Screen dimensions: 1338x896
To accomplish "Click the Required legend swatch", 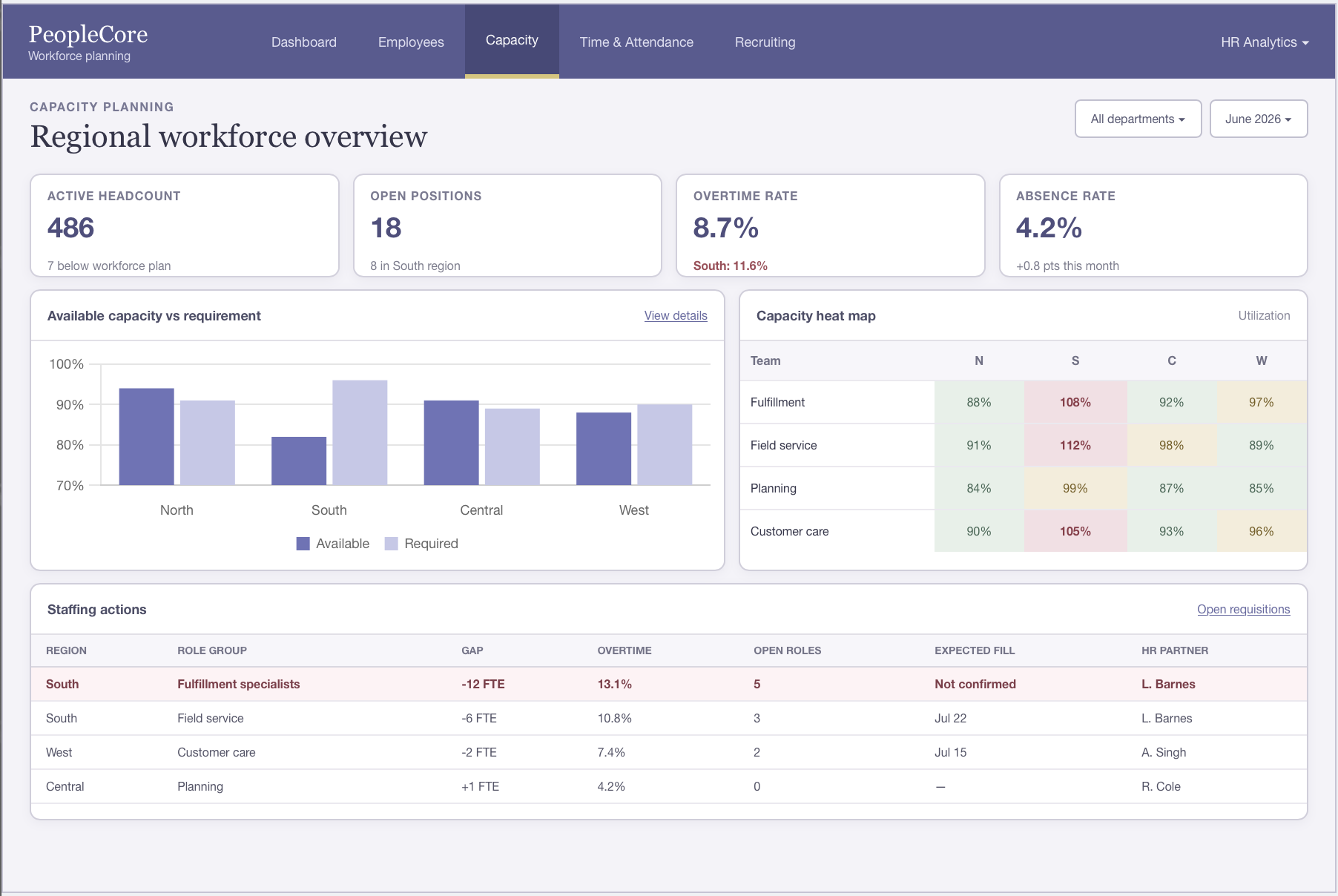I will (x=391, y=544).
